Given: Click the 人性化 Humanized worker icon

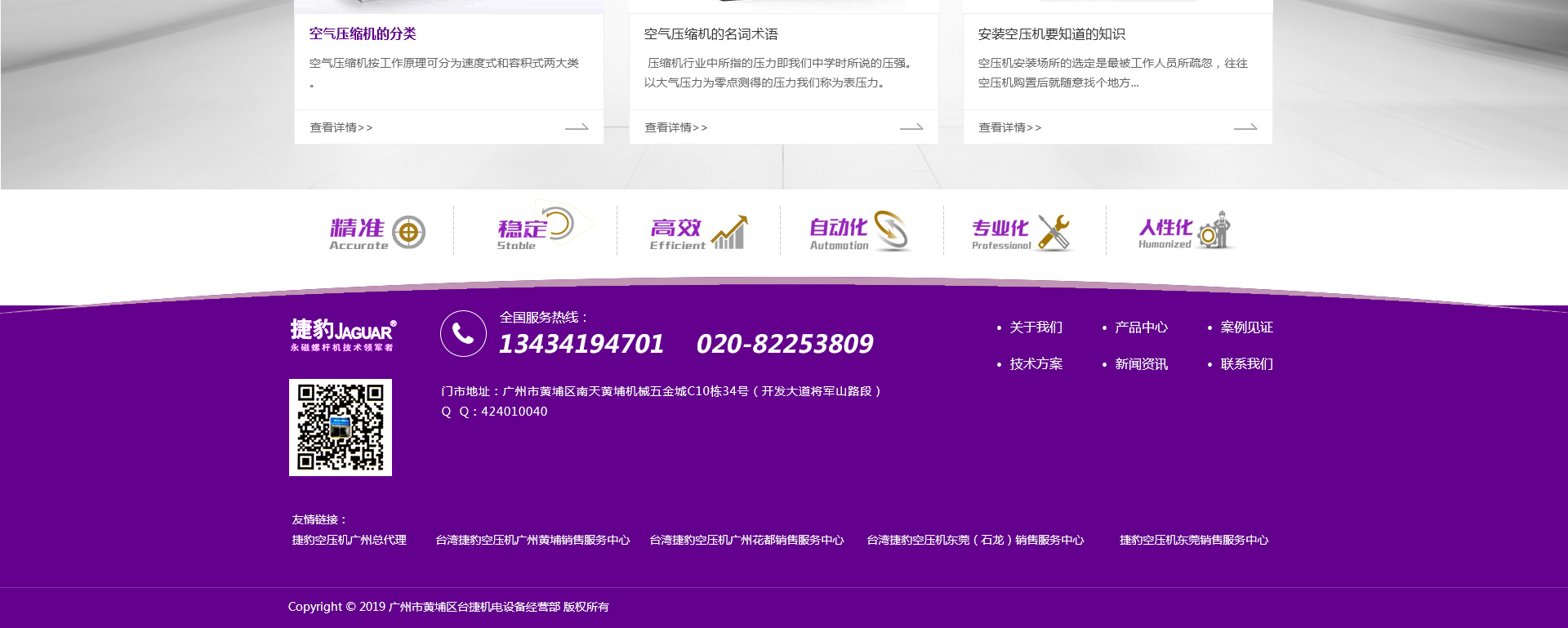Looking at the screenshot, I should point(1217,231).
